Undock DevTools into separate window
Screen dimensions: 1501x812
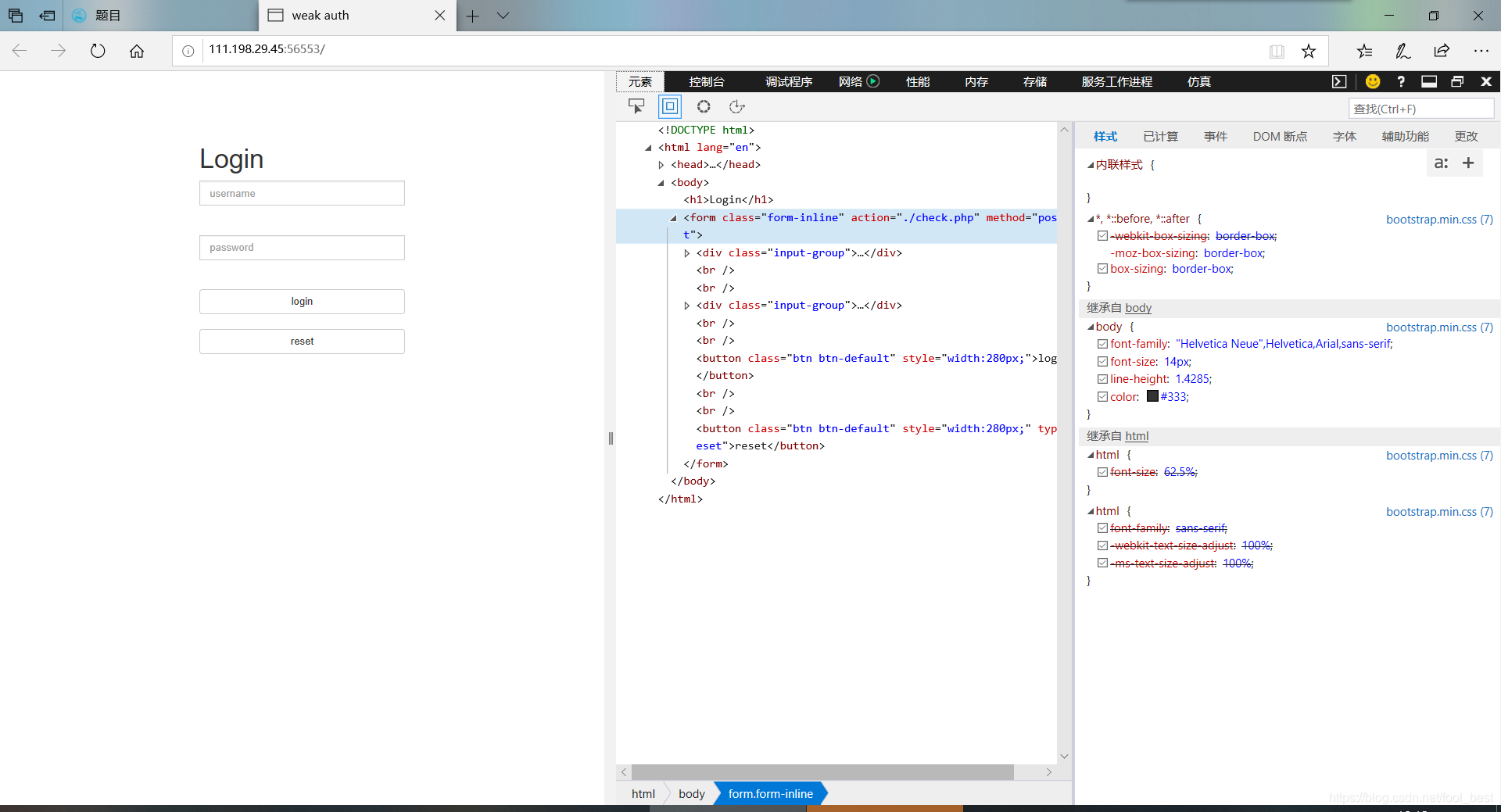click(x=1457, y=81)
